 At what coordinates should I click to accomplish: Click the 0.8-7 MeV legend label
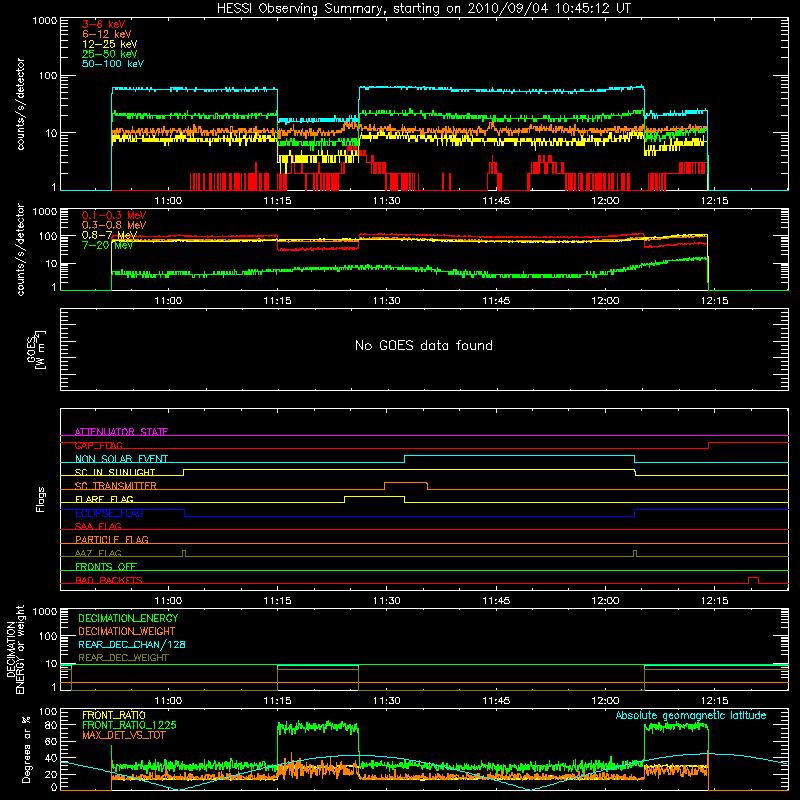click(109, 235)
